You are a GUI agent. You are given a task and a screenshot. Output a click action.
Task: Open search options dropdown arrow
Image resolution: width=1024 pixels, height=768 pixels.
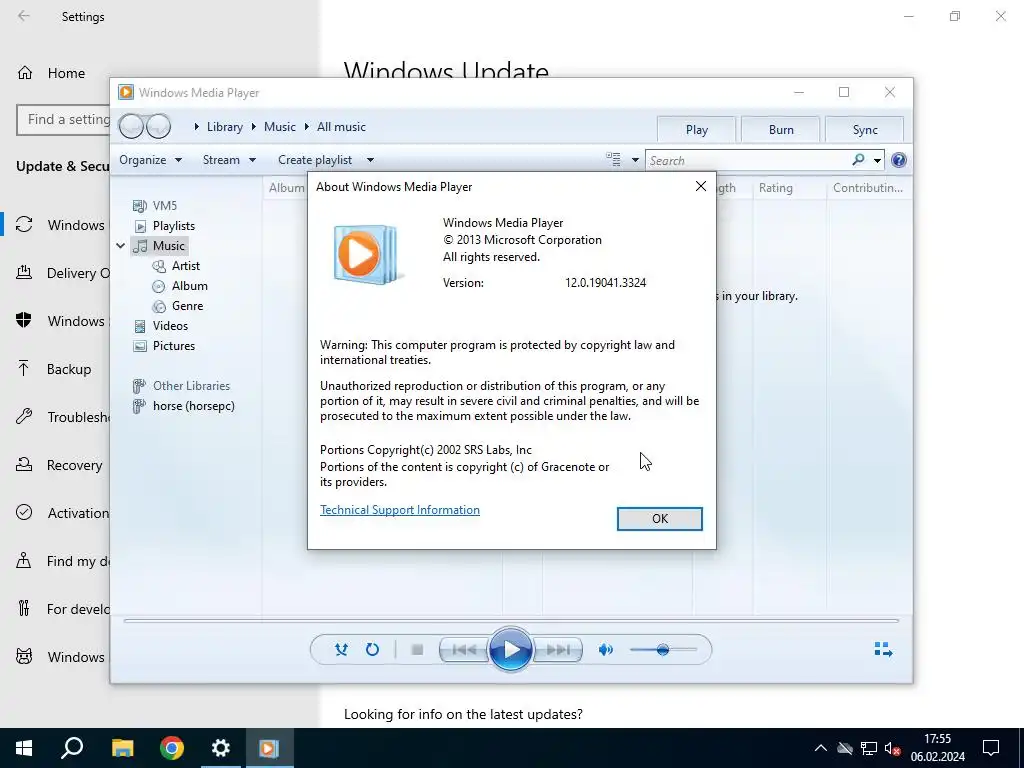[x=877, y=161]
